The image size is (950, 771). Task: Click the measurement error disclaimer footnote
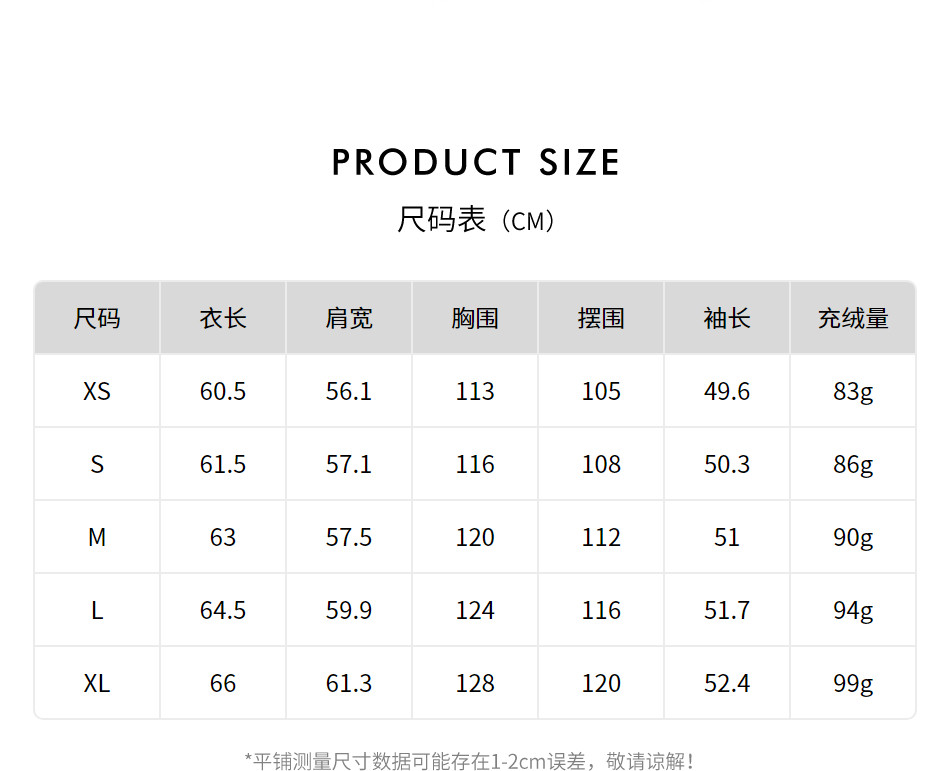click(x=470, y=761)
